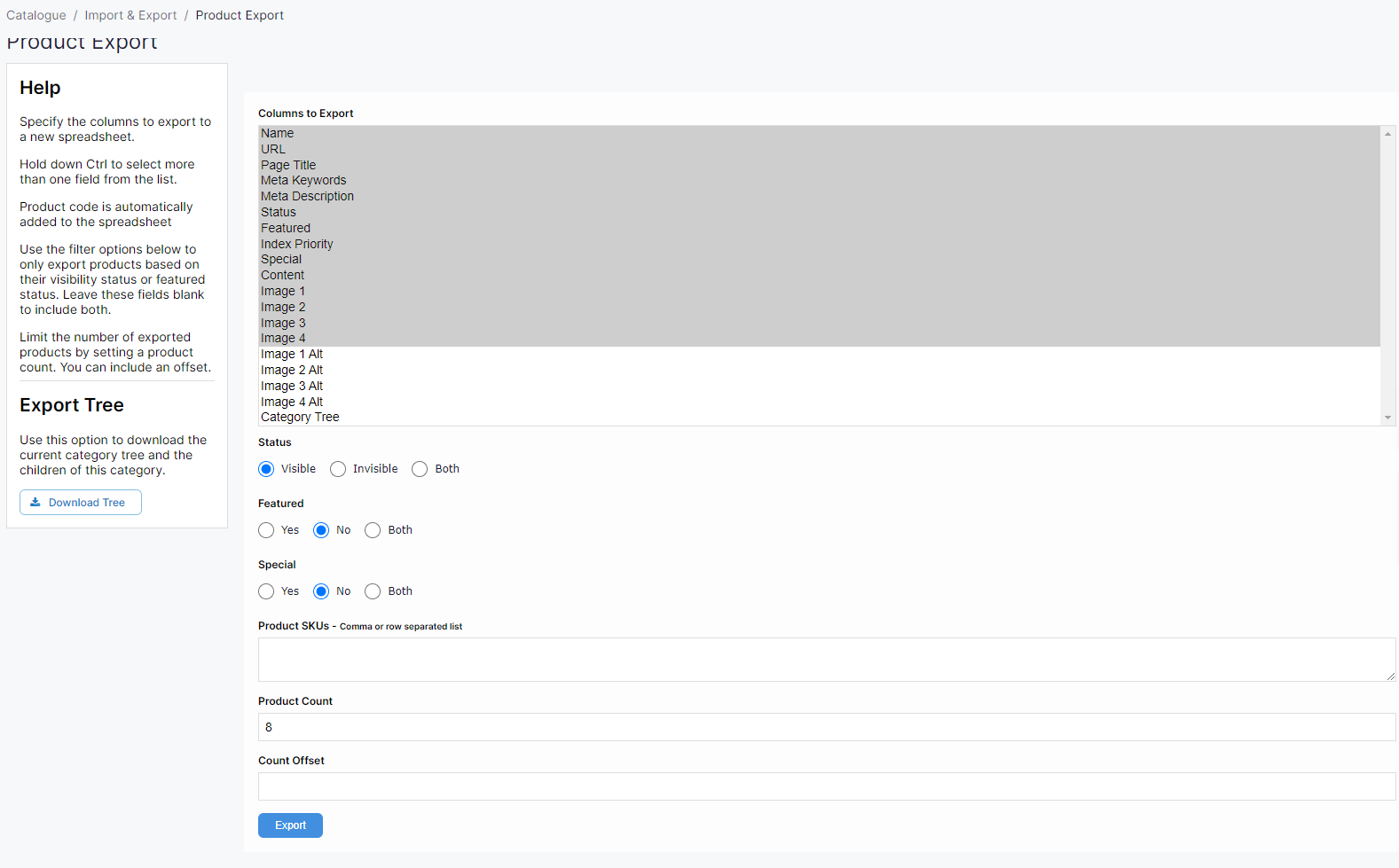Set Featured filter to Yes
1399x868 pixels.
click(266, 530)
